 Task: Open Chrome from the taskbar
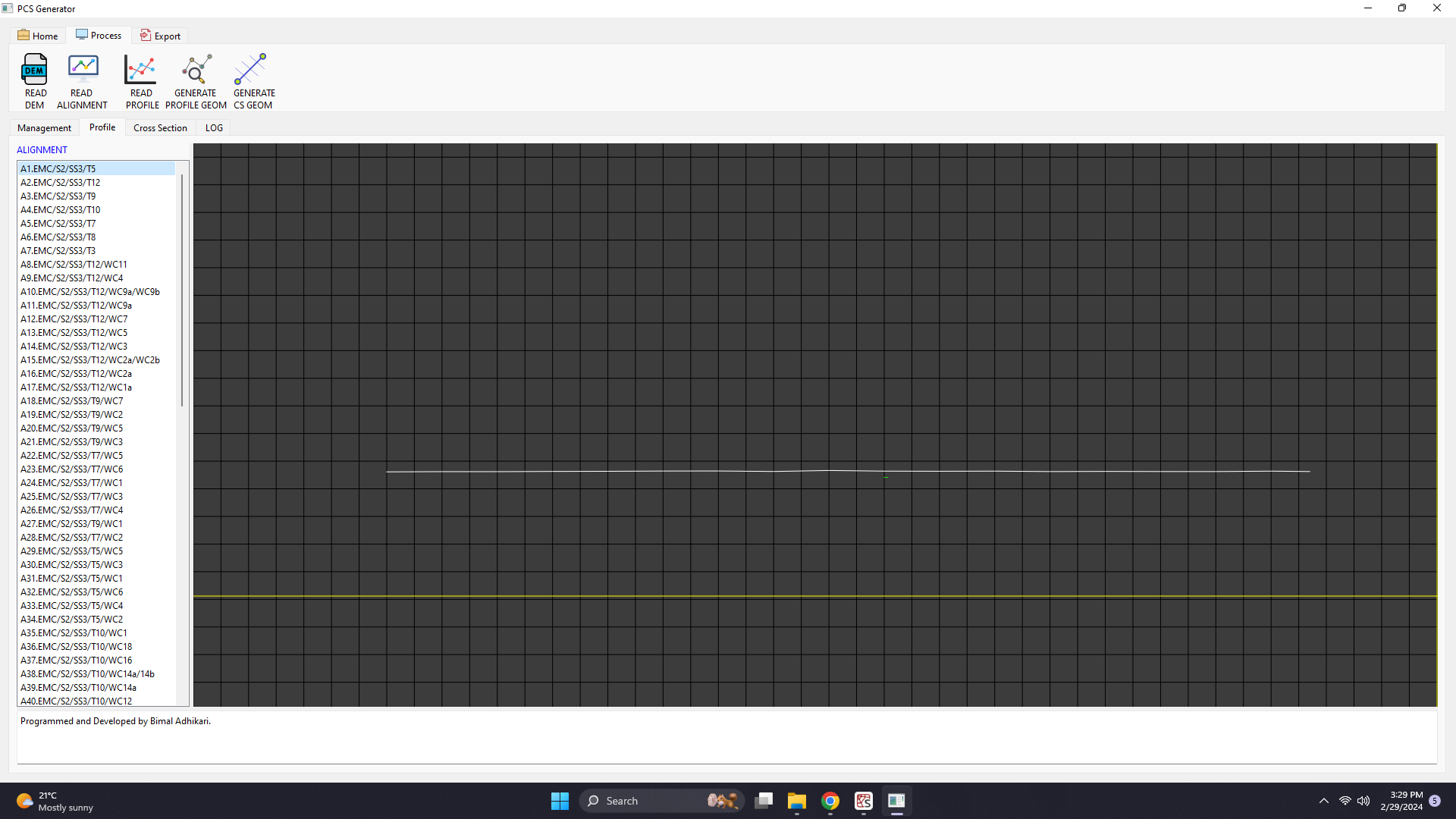pyautogui.click(x=830, y=801)
